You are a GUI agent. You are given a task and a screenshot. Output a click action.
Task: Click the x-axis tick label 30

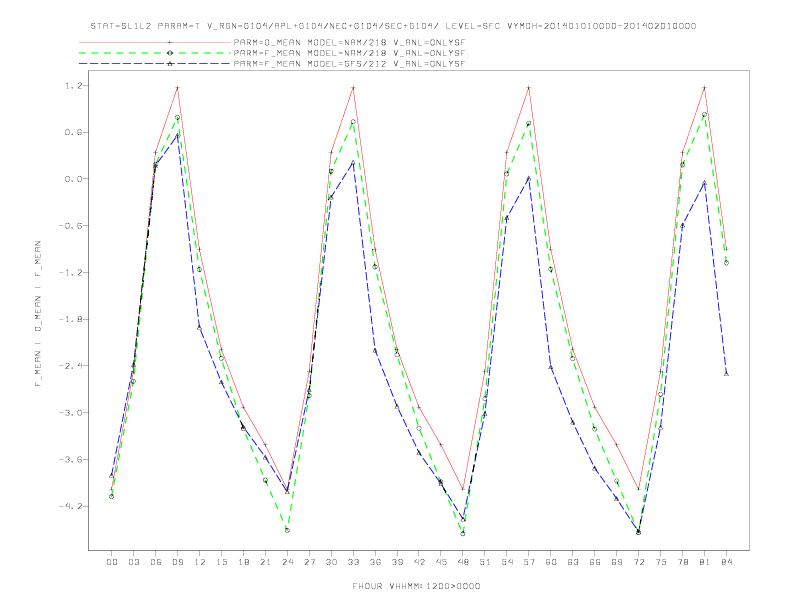pyautogui.click(x=331, y=562)
